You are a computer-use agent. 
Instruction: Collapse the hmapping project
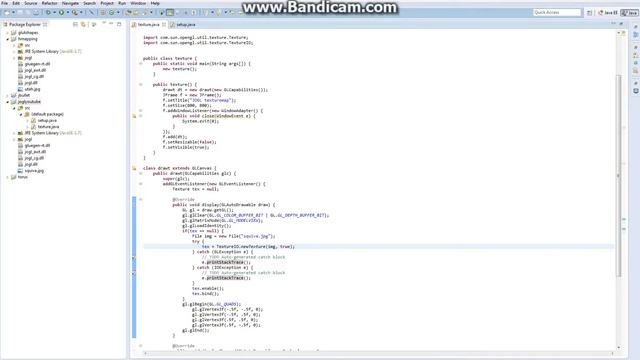tap(7, 39)
